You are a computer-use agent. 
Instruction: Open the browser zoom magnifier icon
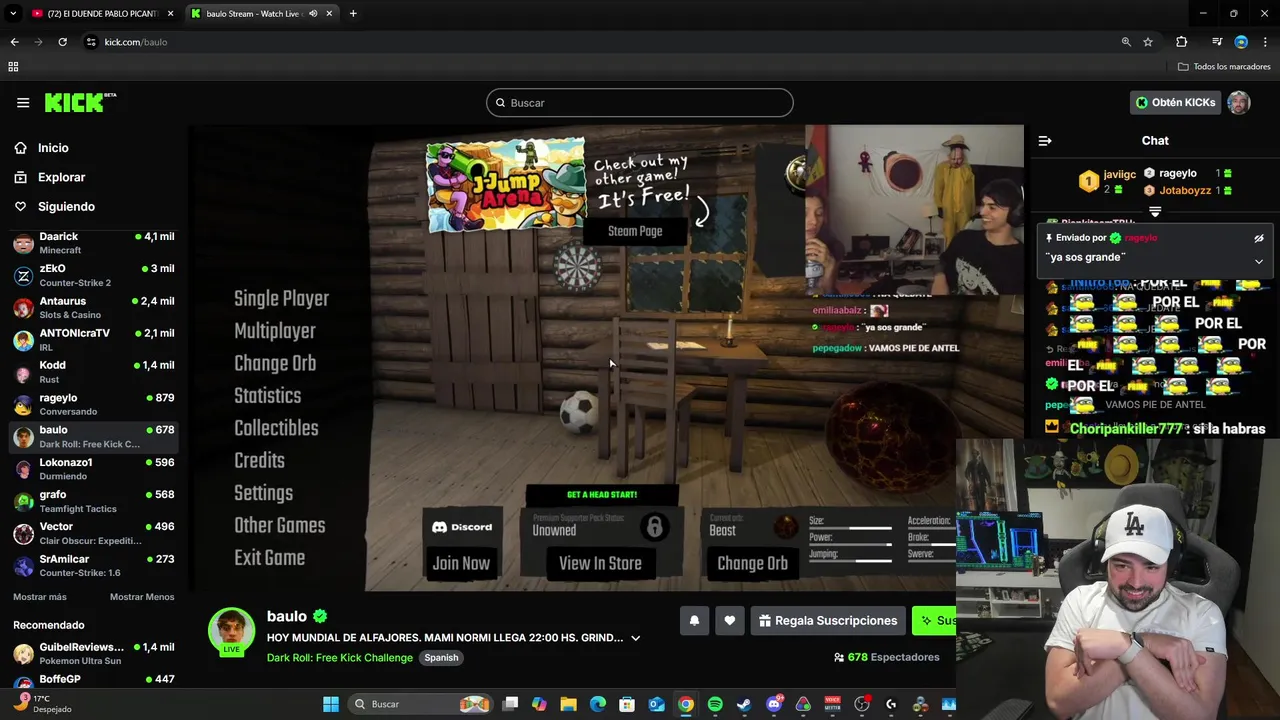point(1126,42)
